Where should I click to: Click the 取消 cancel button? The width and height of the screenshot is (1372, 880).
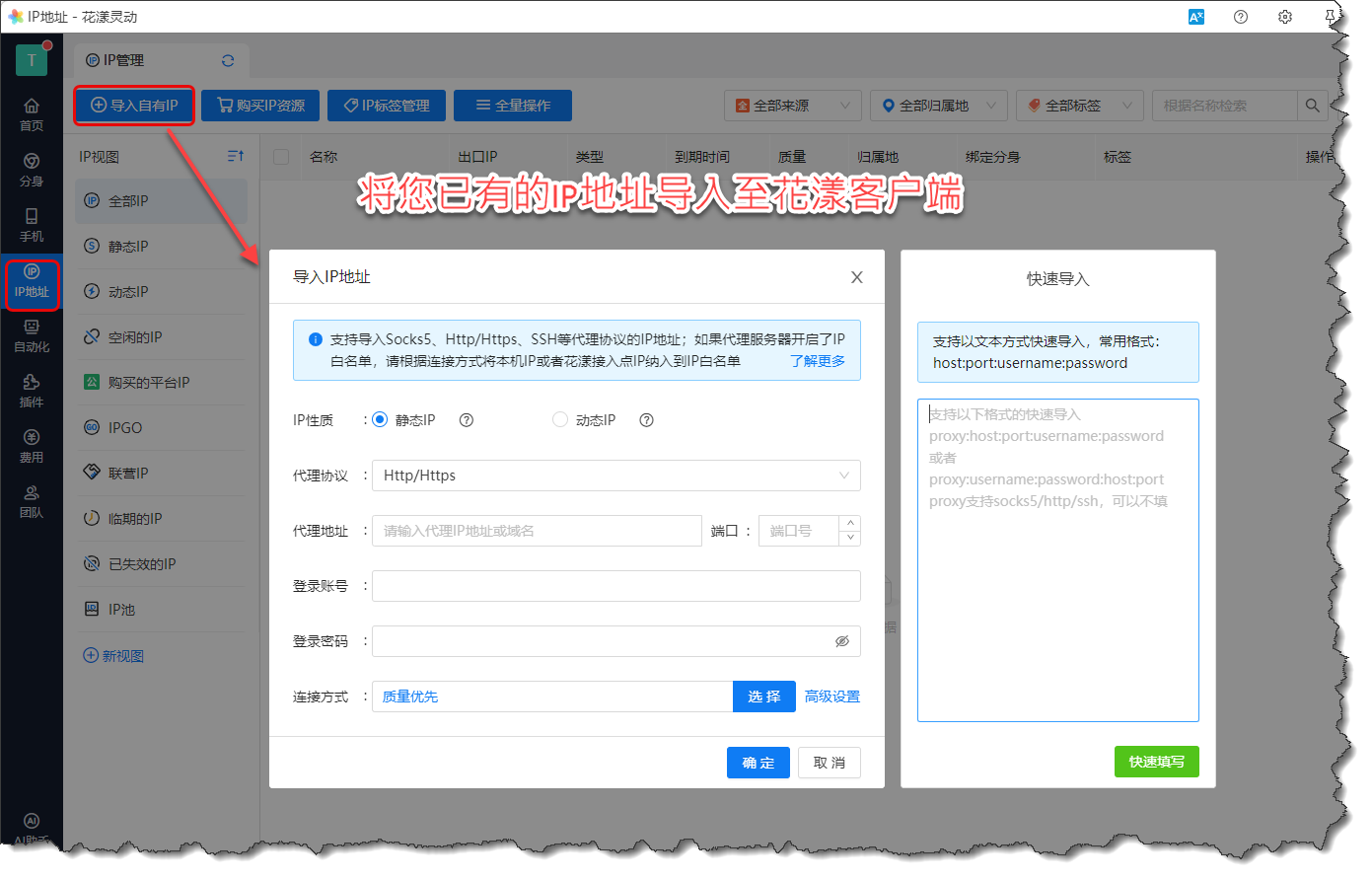830,763
